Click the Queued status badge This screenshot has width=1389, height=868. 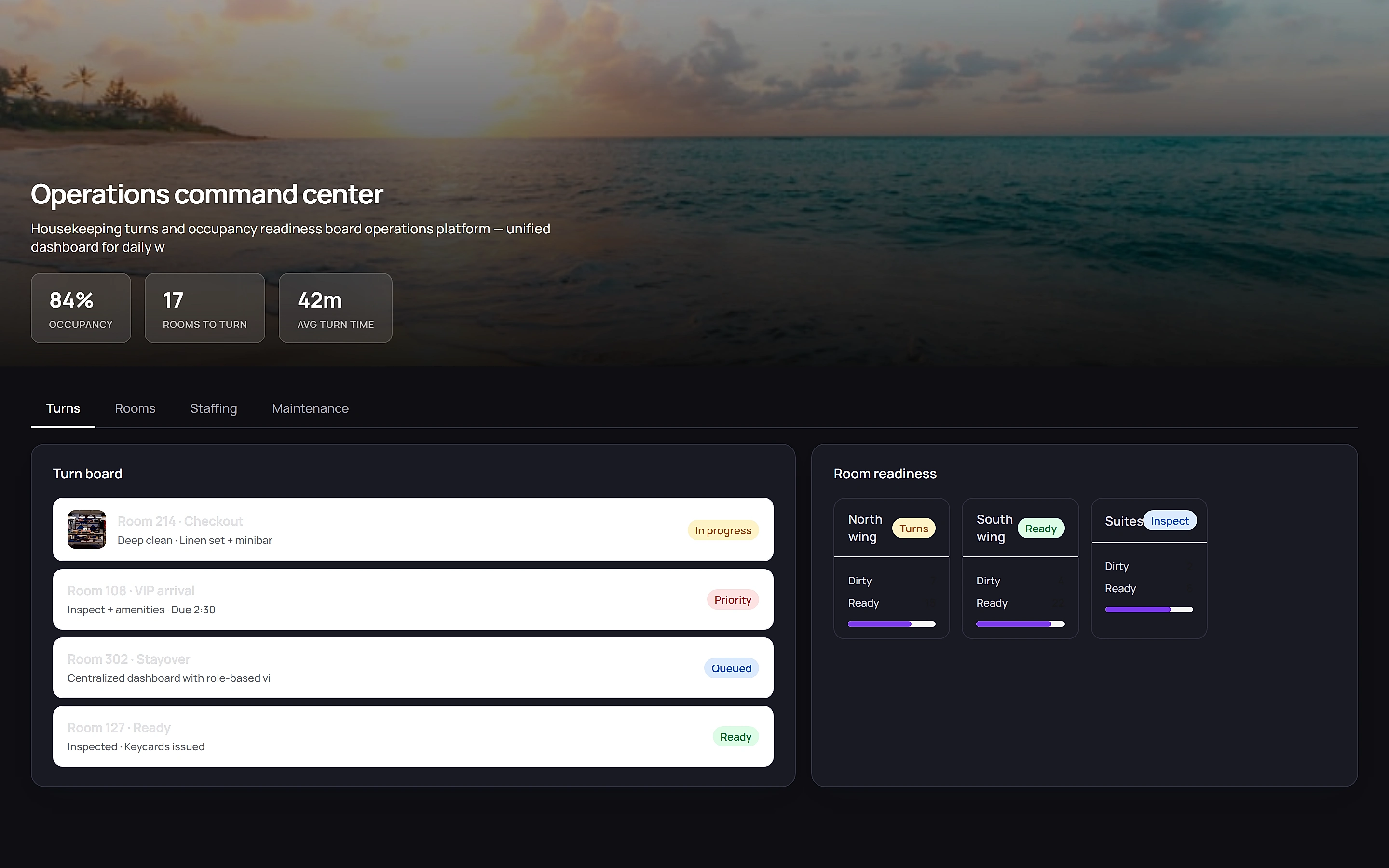click(731, 668)
